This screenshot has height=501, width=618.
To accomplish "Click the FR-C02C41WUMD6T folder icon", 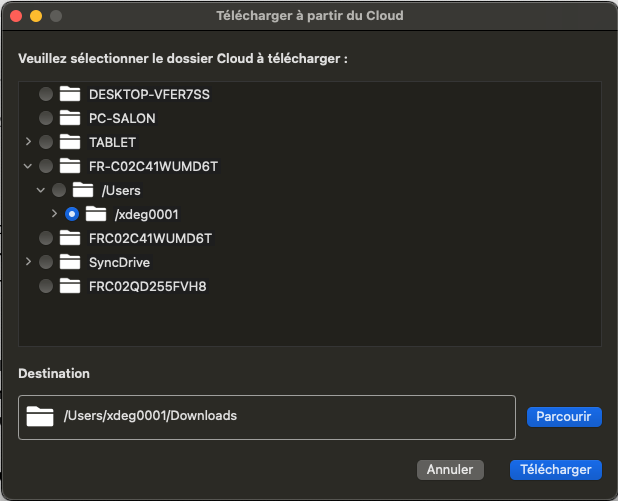I will point(69,166).
